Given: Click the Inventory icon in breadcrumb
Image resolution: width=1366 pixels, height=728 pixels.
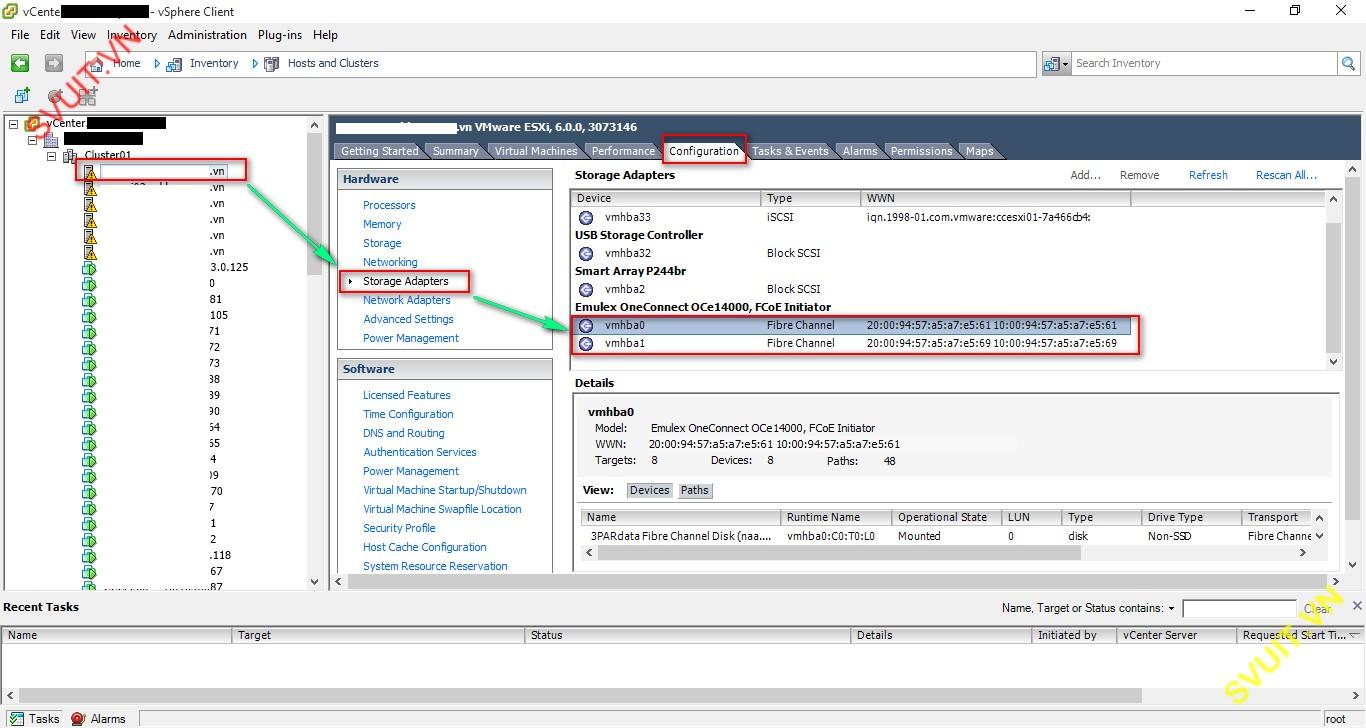Looking at the screenshot, I should 174,63.
